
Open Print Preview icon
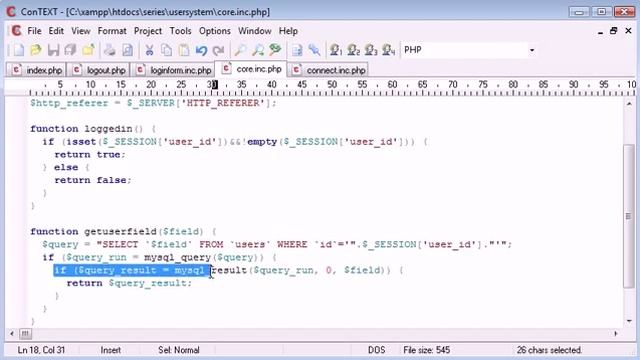point(127,50)
